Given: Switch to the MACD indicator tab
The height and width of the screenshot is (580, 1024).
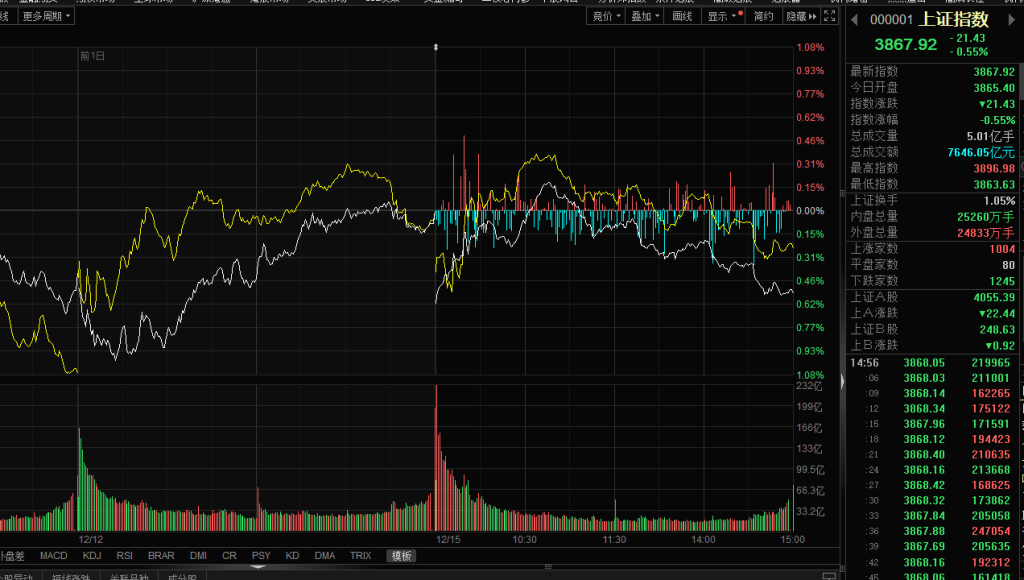Looking at the screenshot, I should point(54,556).
